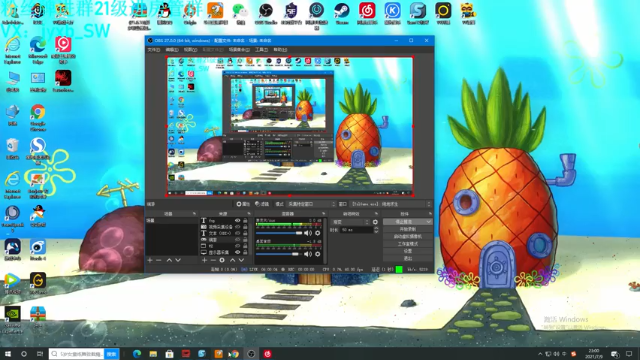The height and width of the screenshot is (360, 640).
Task: Open Microsoft Store from taskbar
Action: pos(169,354)
